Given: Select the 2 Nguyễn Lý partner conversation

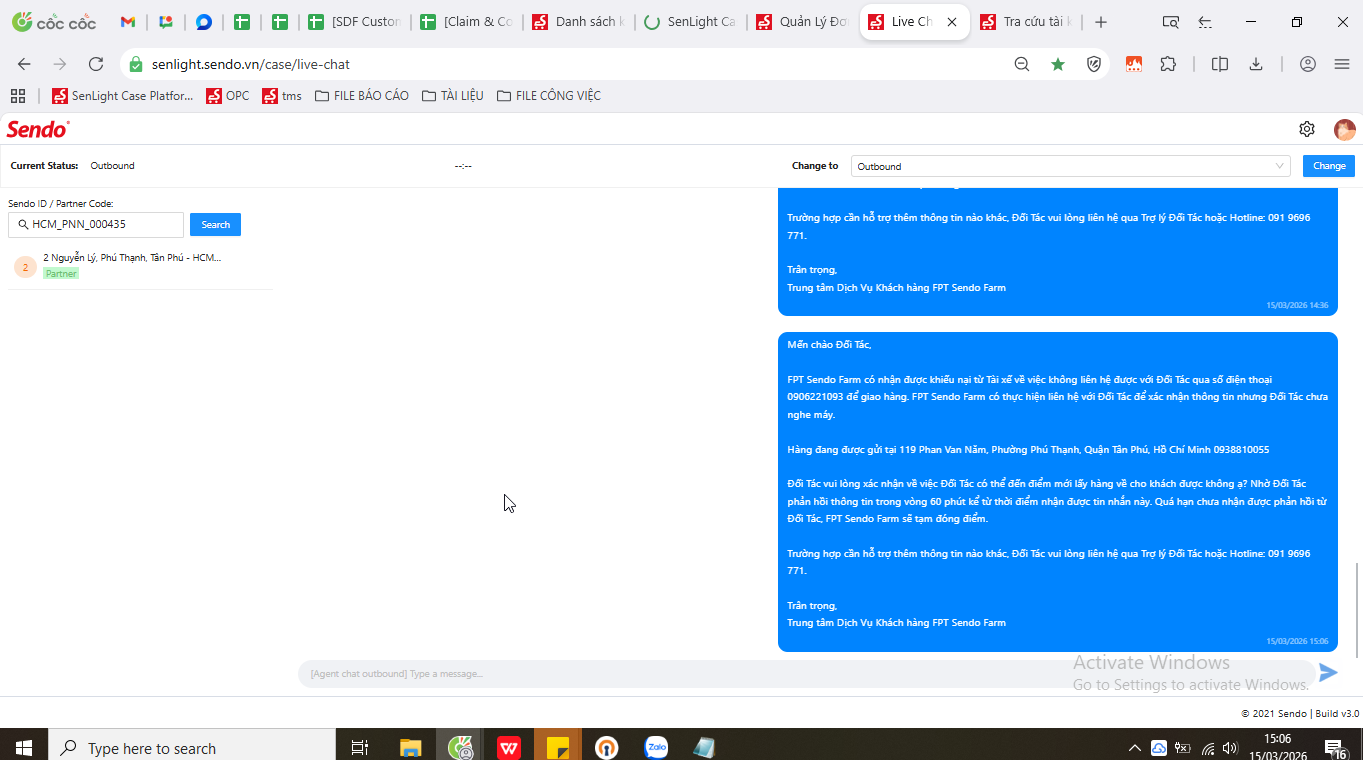Looking at the screenshot, I should [x=140, y=266].
